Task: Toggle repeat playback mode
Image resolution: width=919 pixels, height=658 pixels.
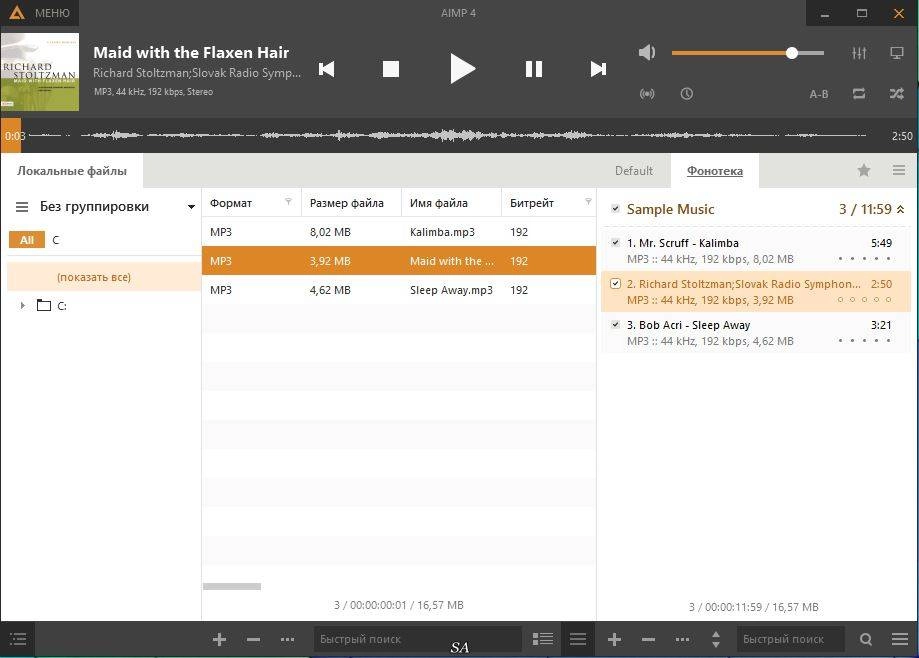Action: point(859,94)
